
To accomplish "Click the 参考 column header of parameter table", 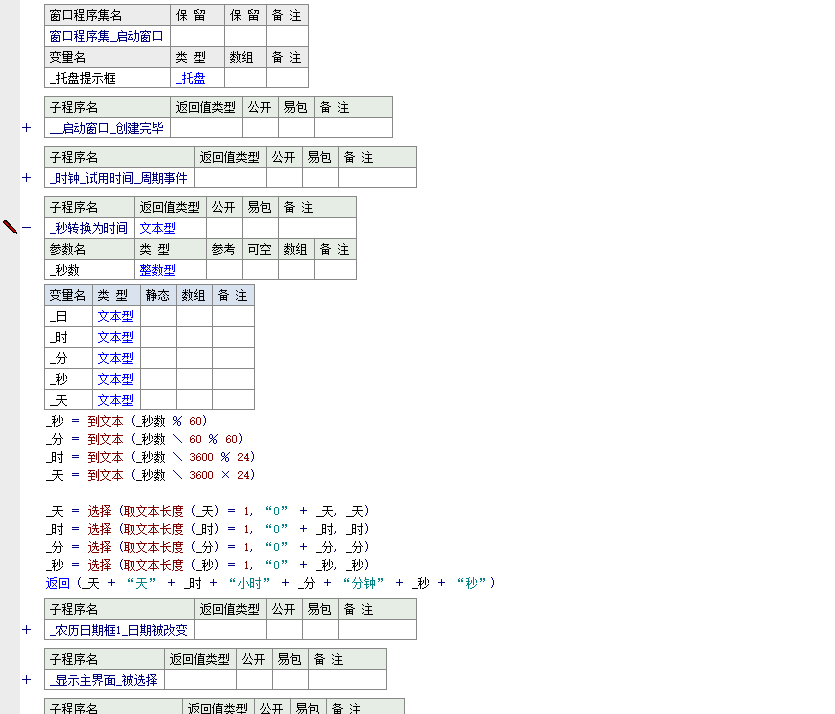I will (x=224, y=249).
